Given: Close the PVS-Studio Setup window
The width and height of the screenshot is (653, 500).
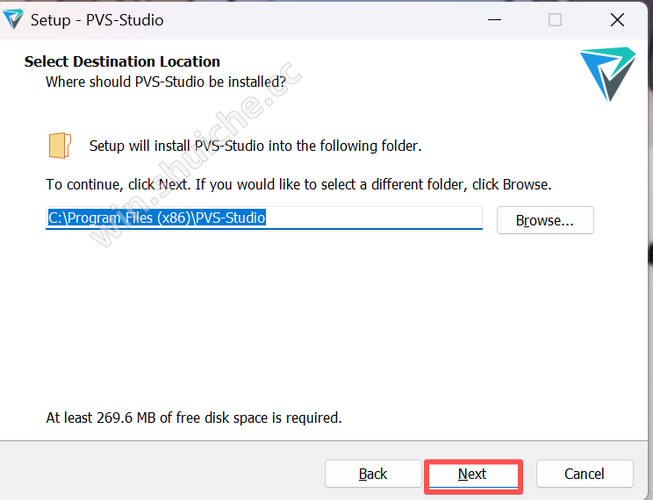Looking at the screenshot, I should (x=617, y=20).
